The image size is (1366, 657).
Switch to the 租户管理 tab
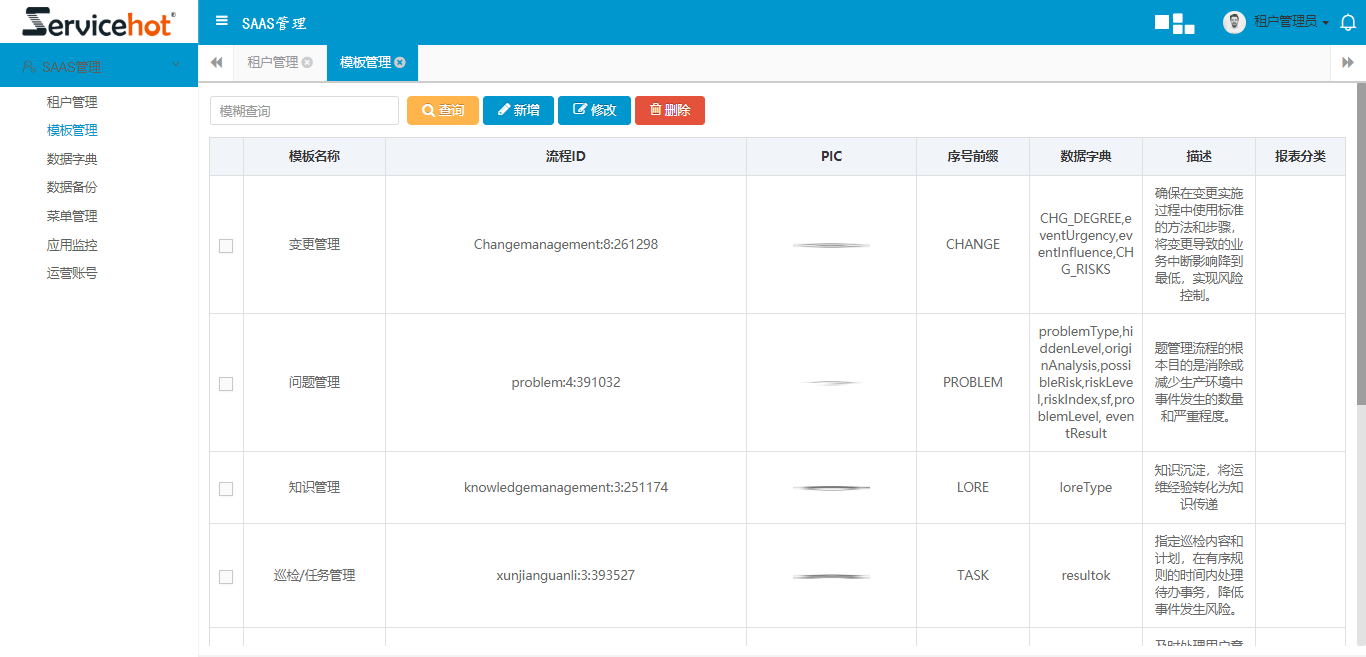pos(270,62)
